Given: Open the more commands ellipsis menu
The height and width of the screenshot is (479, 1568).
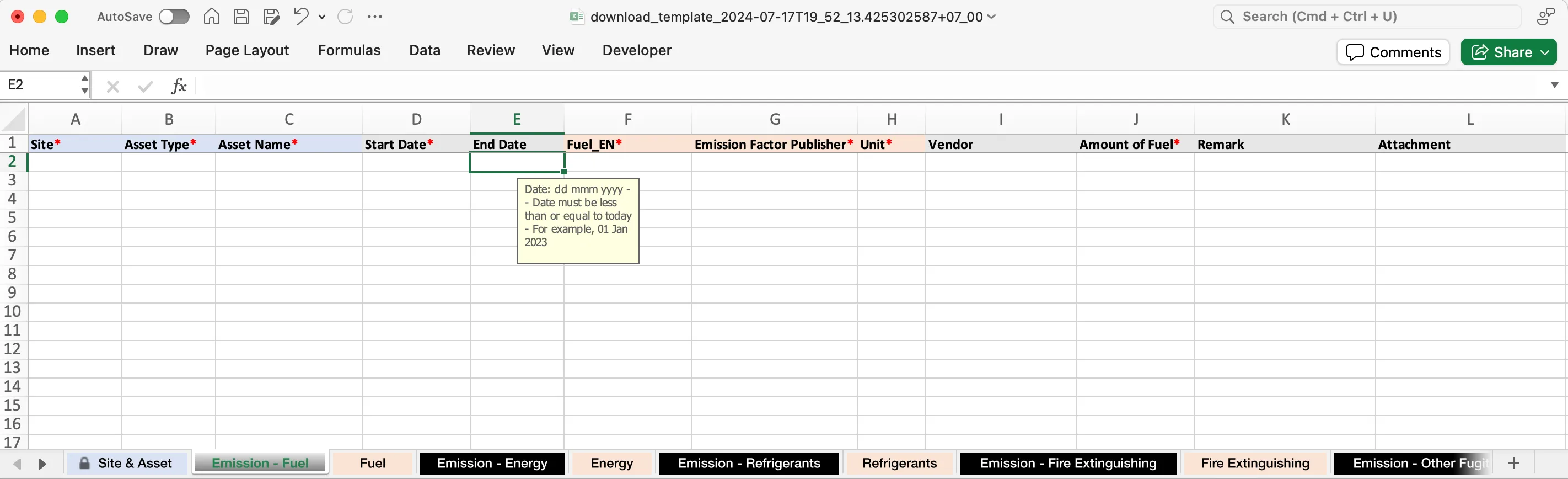Looking at the screenshot, I should (375, 17).
